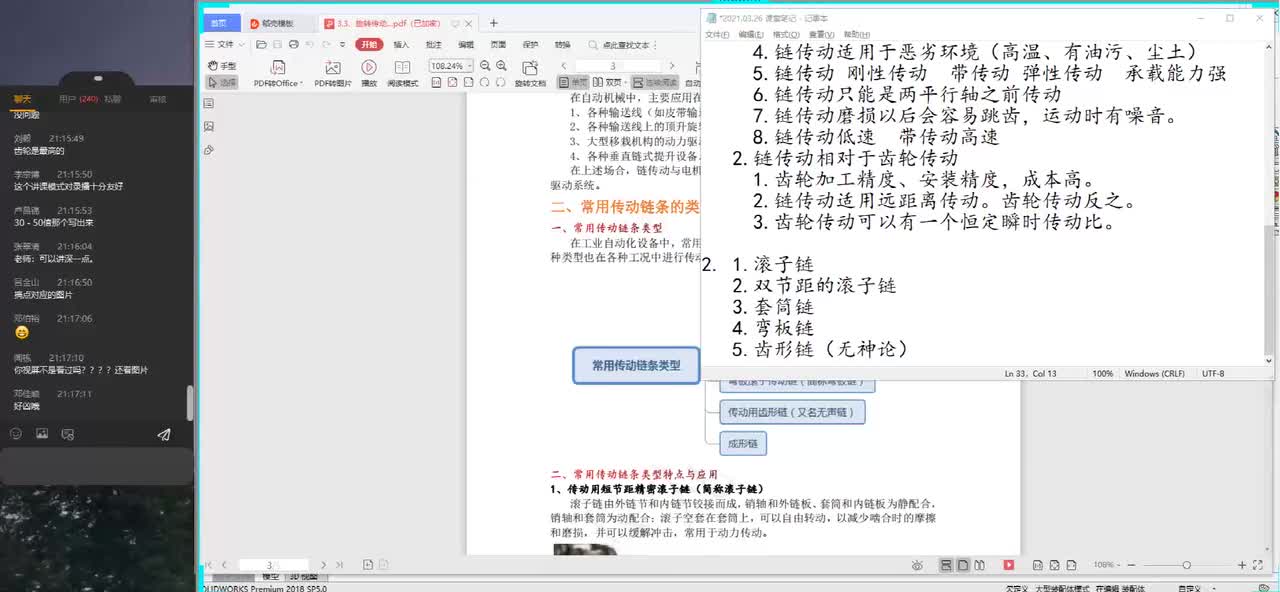The height and width of the screenshot is (592, 1280).
Task: Switch to 阅读模式 reading mode
Action: 402,73
